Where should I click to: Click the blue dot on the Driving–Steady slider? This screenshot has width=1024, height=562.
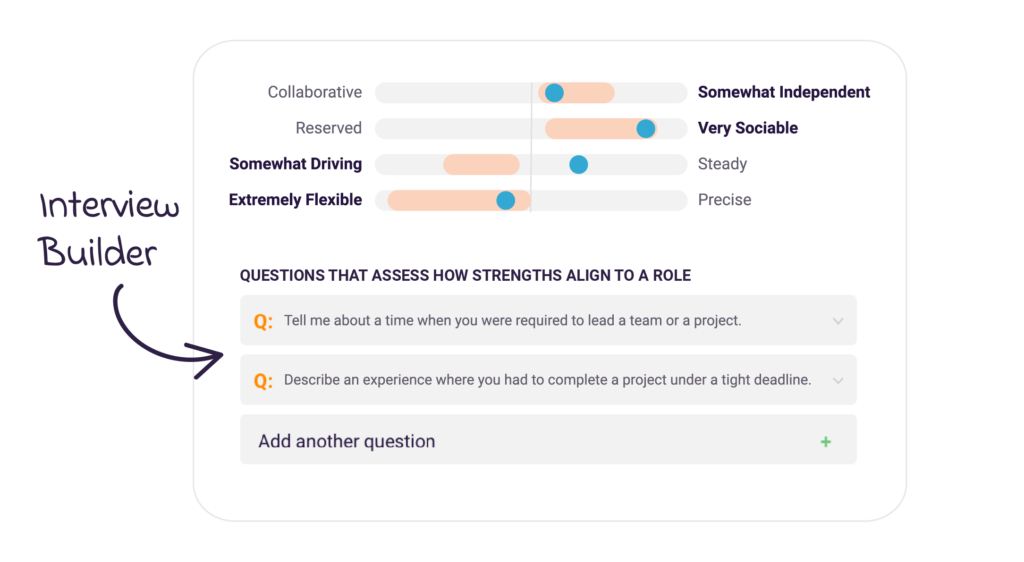578,165
